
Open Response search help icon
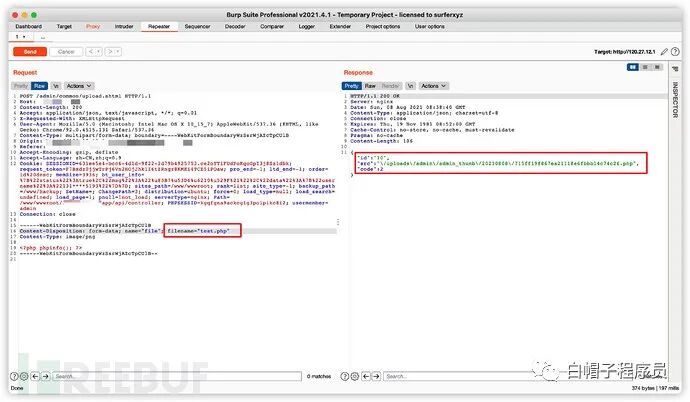coord(345,376)
